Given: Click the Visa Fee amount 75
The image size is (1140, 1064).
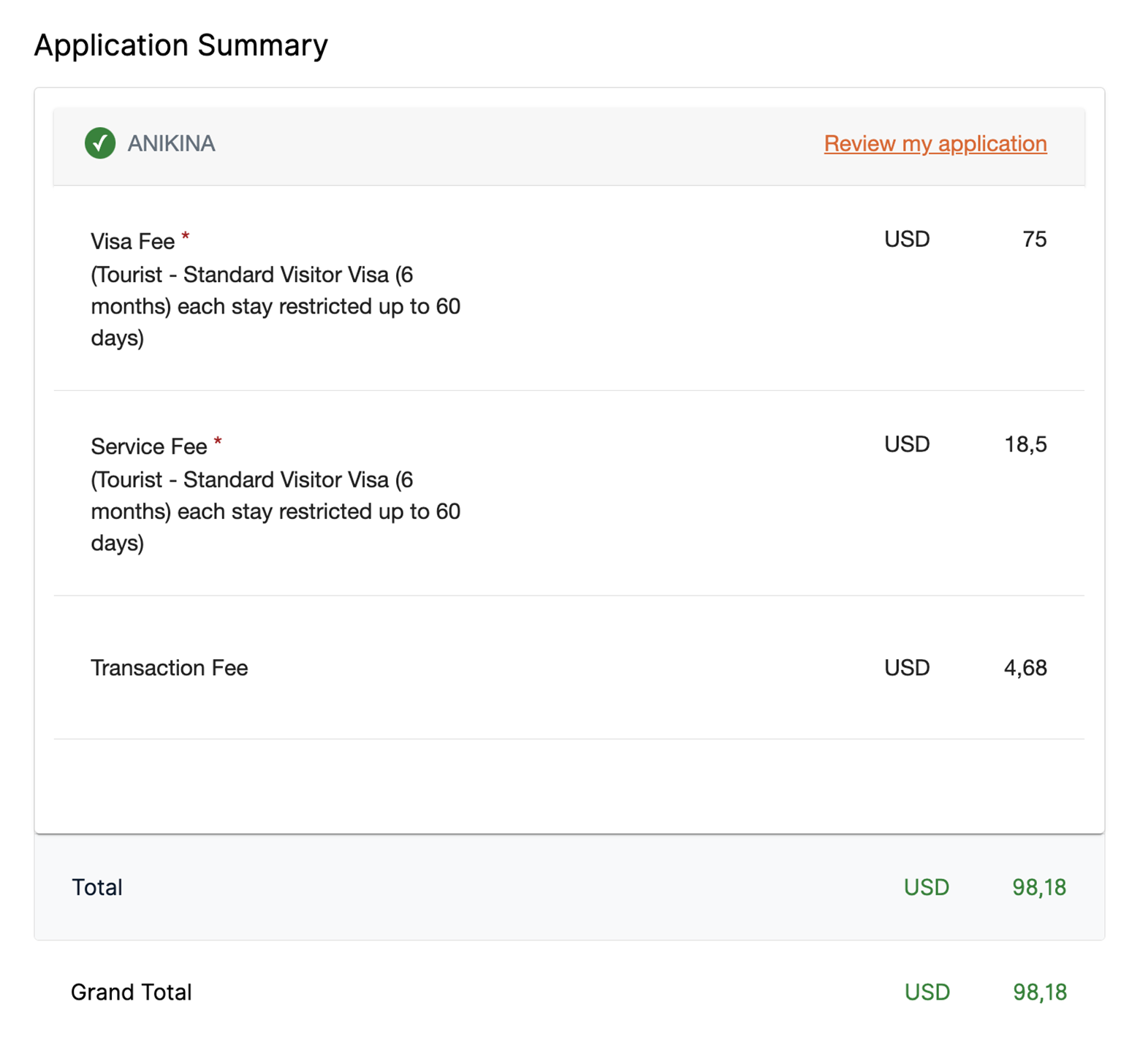Looking at the screenshot, I should 1034,240.
